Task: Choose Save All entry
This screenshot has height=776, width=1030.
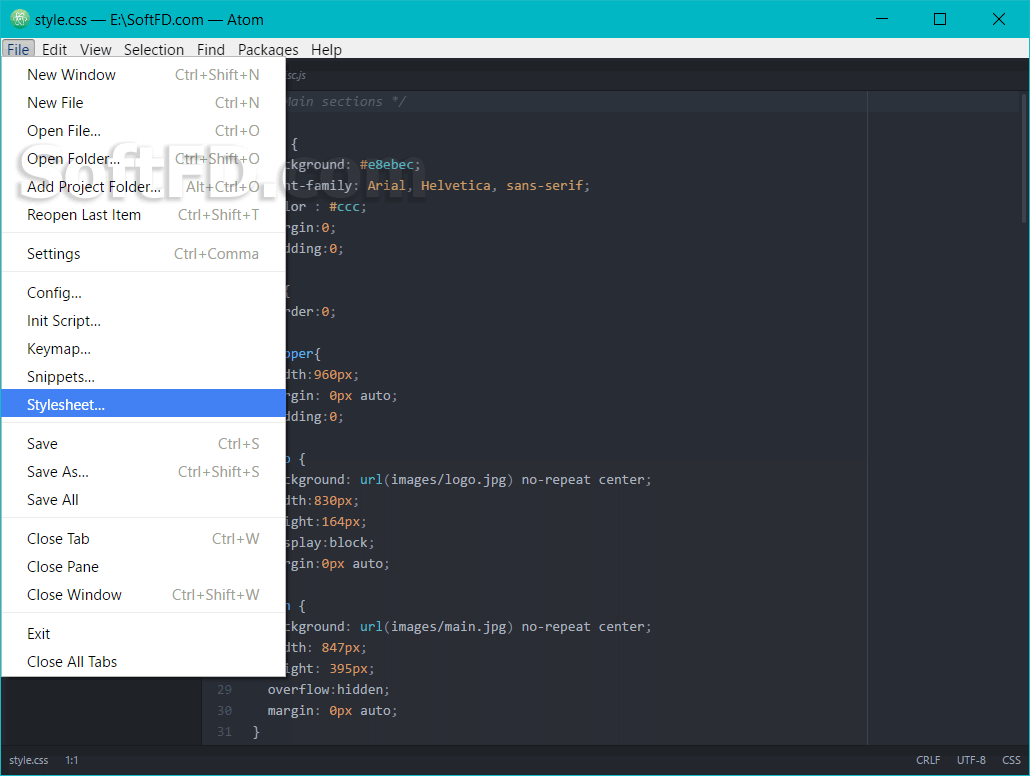Action: click(x=143, y=500)
